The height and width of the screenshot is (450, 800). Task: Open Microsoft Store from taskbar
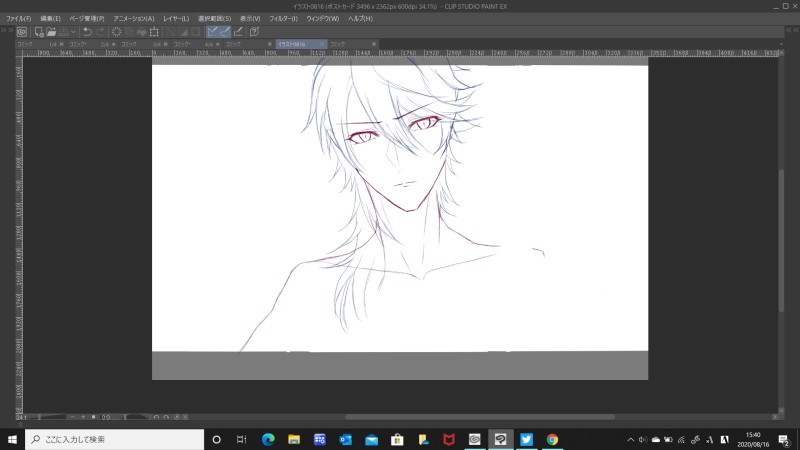(397, 439)
